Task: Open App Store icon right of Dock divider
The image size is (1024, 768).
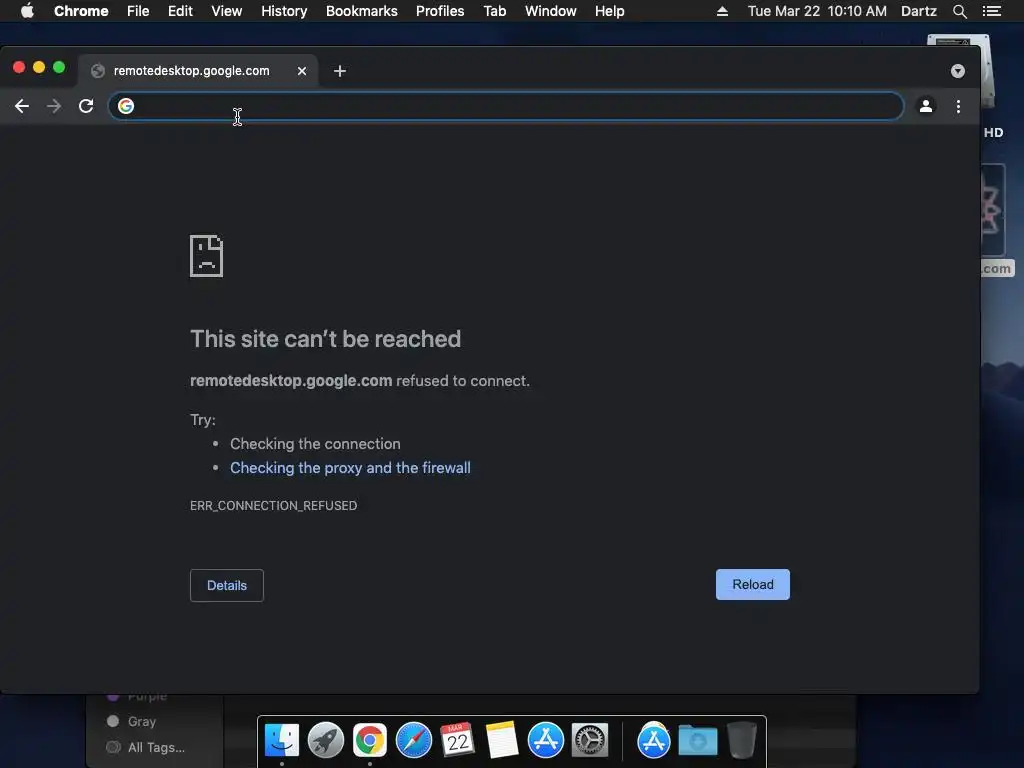Action: coord(654,740)
